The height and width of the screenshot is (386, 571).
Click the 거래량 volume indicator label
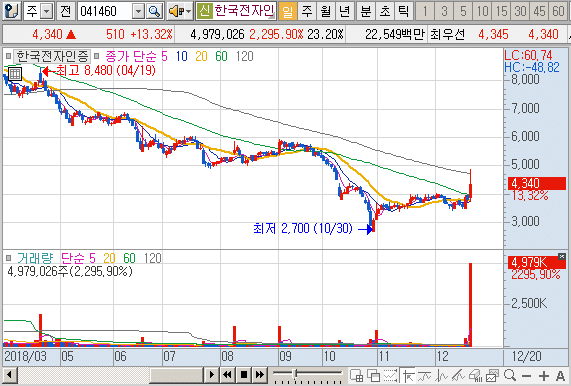(x=35, y=258)
